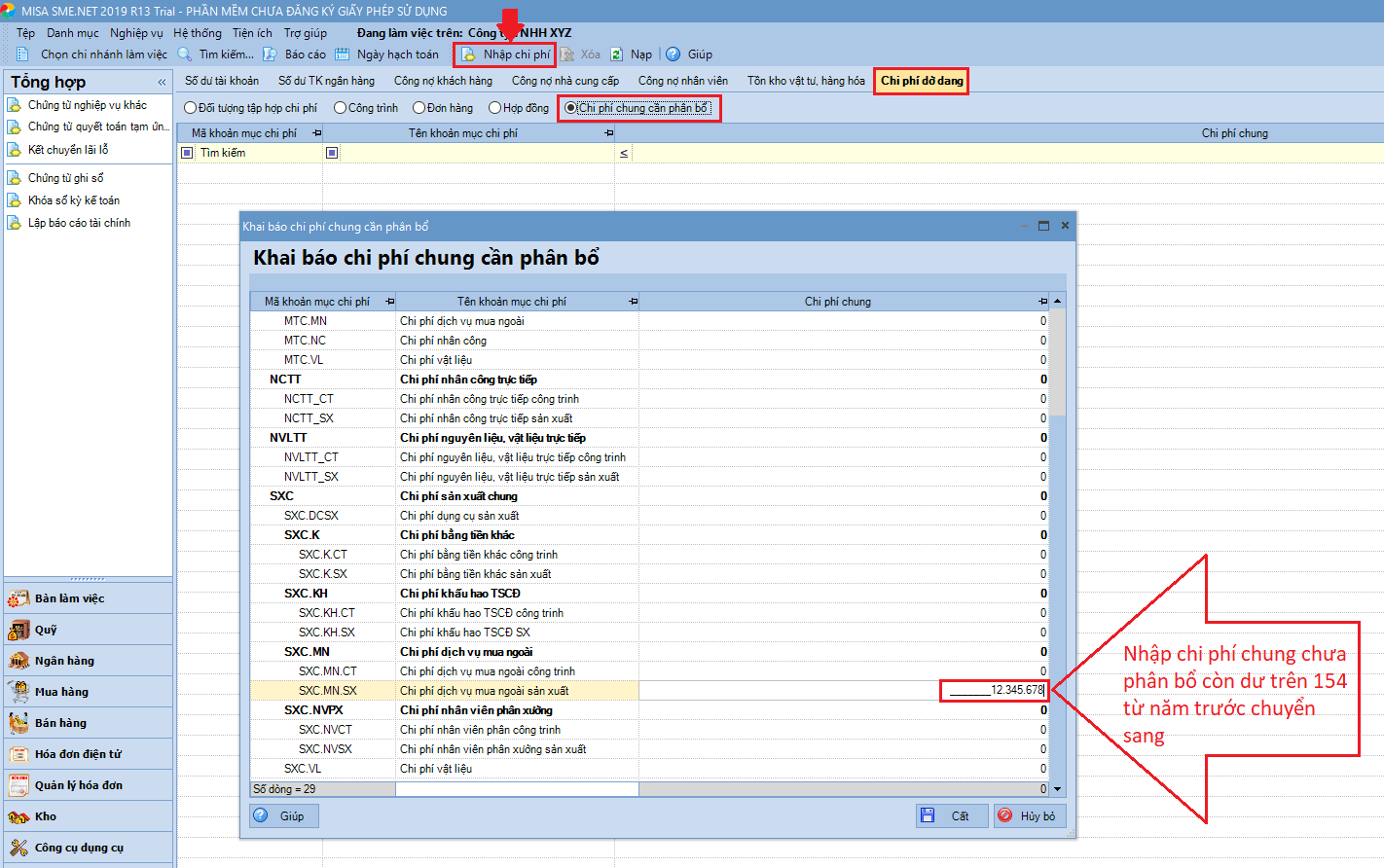Click the Nhập chi phí toolbar icon
Image resolution: width=1384 pixels, height=868 pixels.
(x=469, y=54)
